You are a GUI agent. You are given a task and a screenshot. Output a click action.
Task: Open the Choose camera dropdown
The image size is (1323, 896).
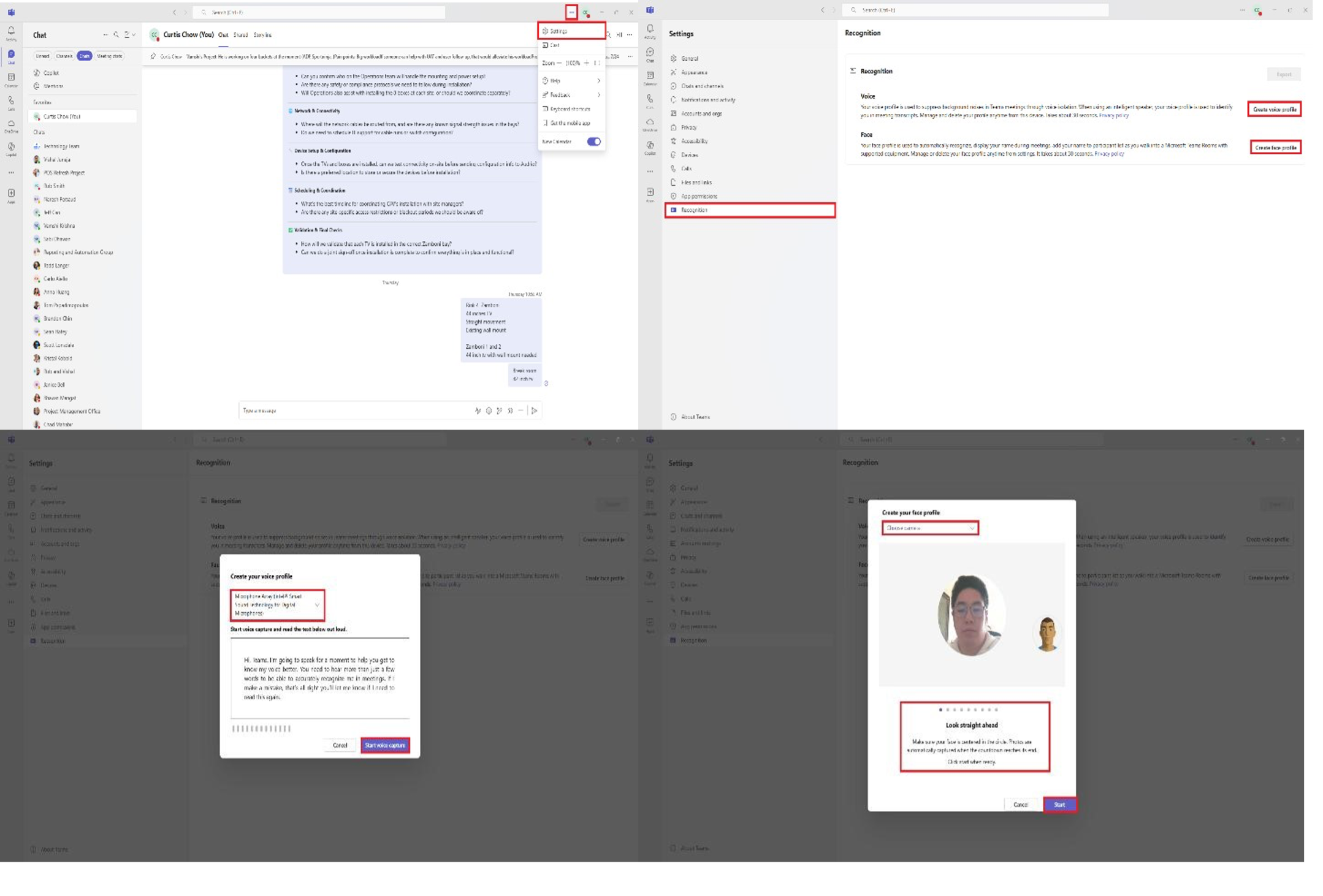coord(930,528)
